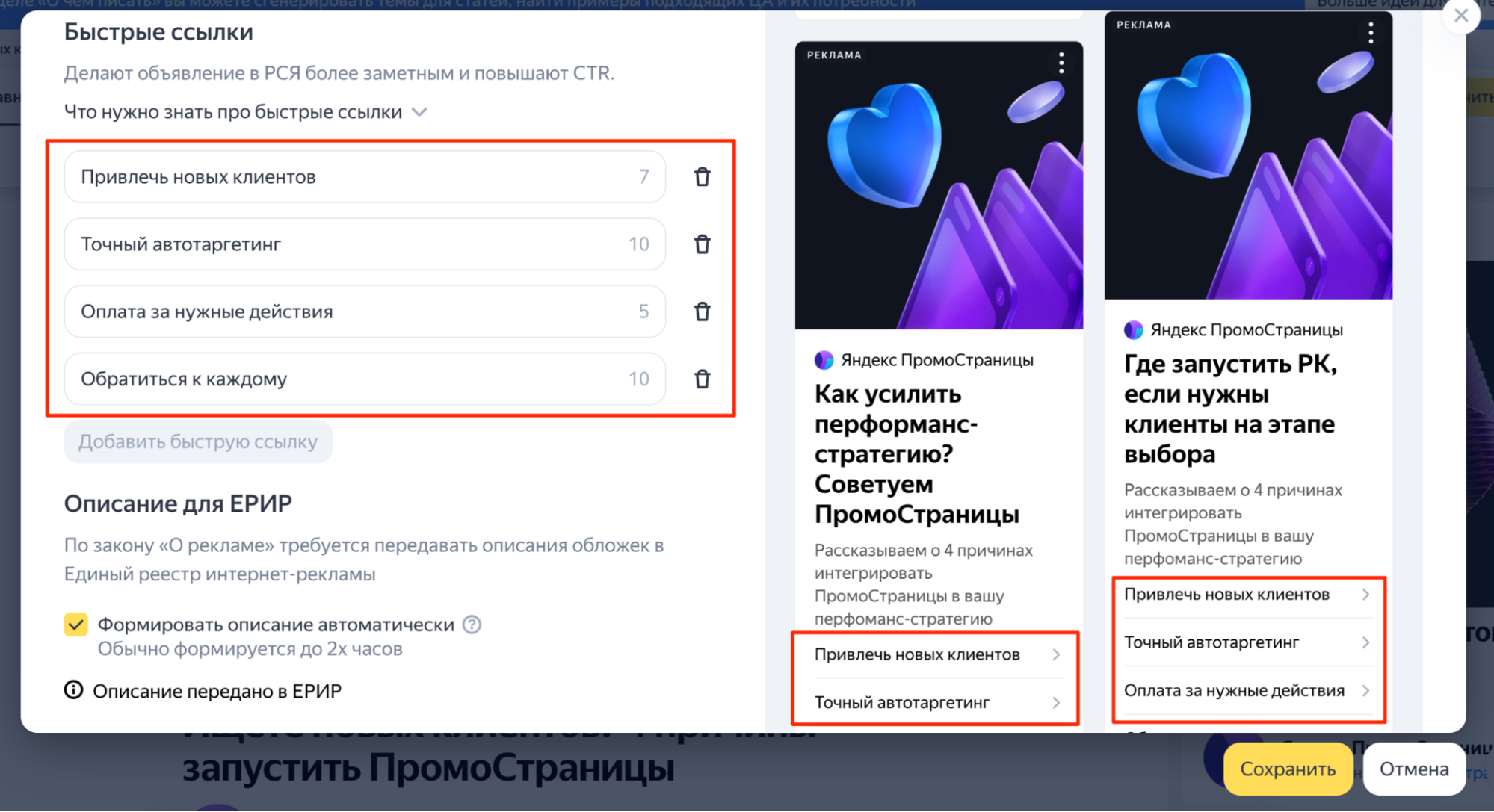Click chevron of 'Точный автотаргетинг' in right preview
This screenshot has height=812, width=1494.
click(1365, 642)
